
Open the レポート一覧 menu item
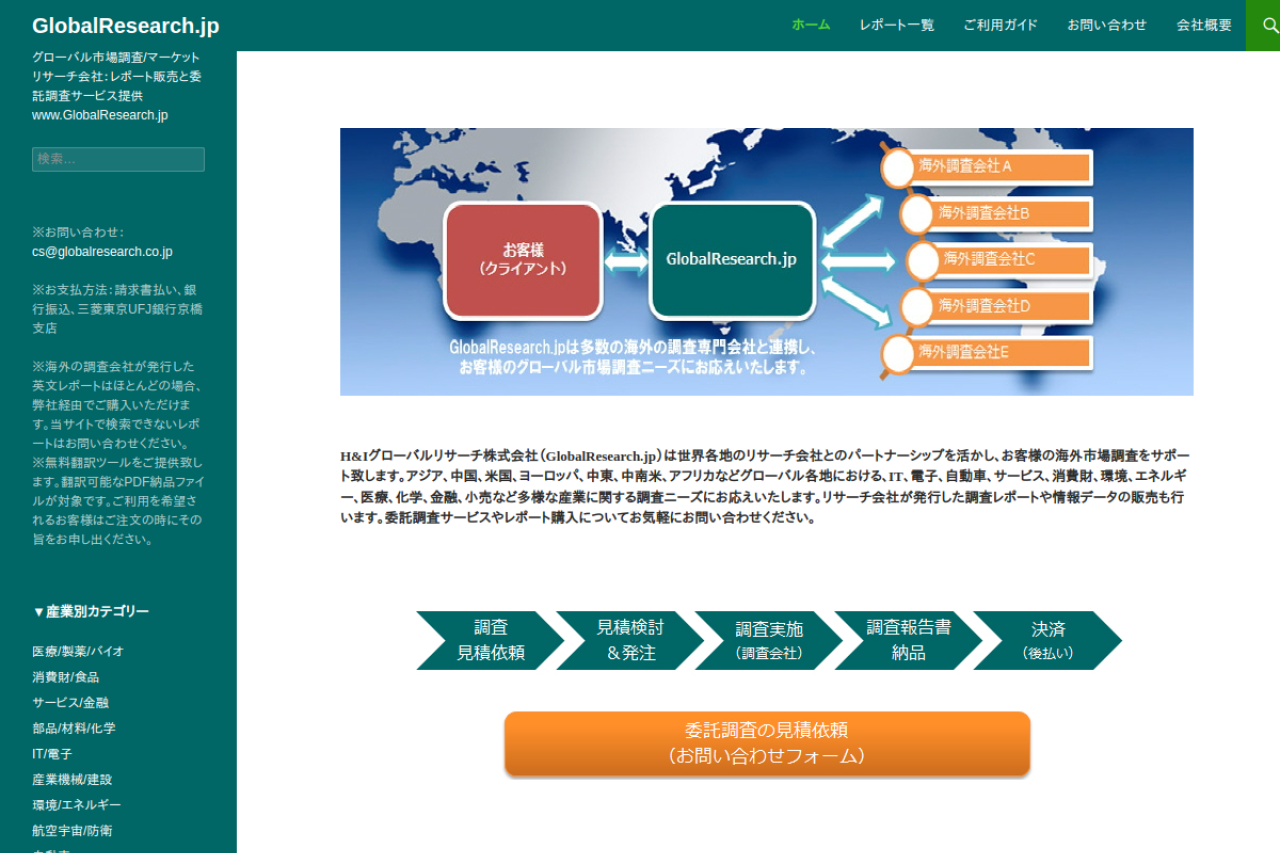[897, 25]
